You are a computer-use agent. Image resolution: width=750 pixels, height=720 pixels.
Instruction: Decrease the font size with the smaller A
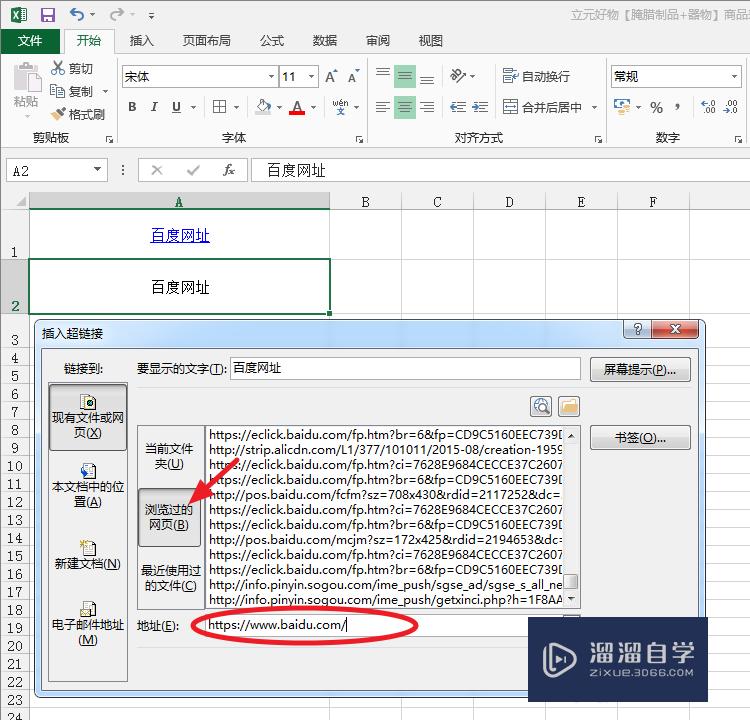click(x=353, y=77)
